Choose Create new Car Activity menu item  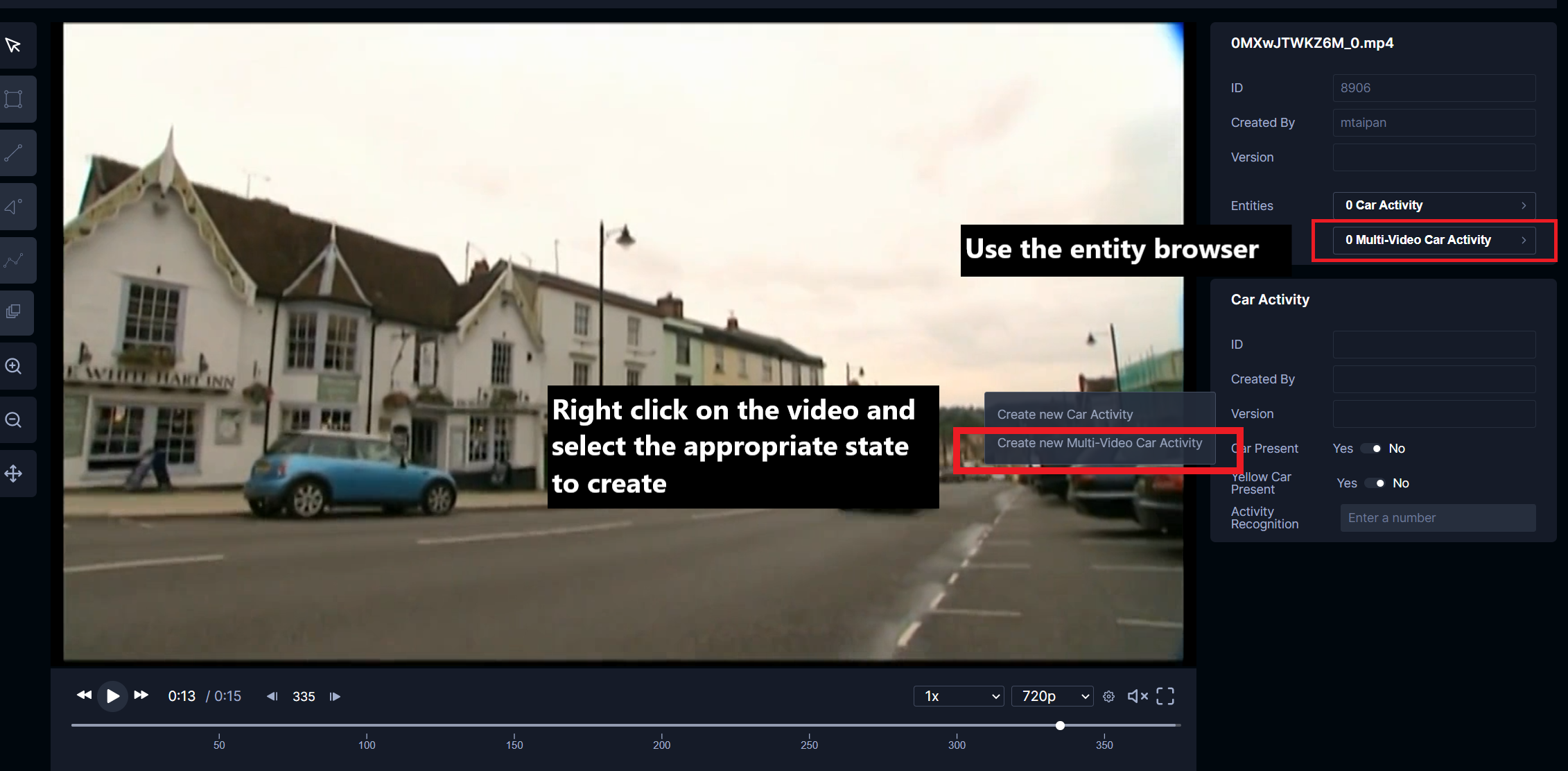(x=1065, y=415)
